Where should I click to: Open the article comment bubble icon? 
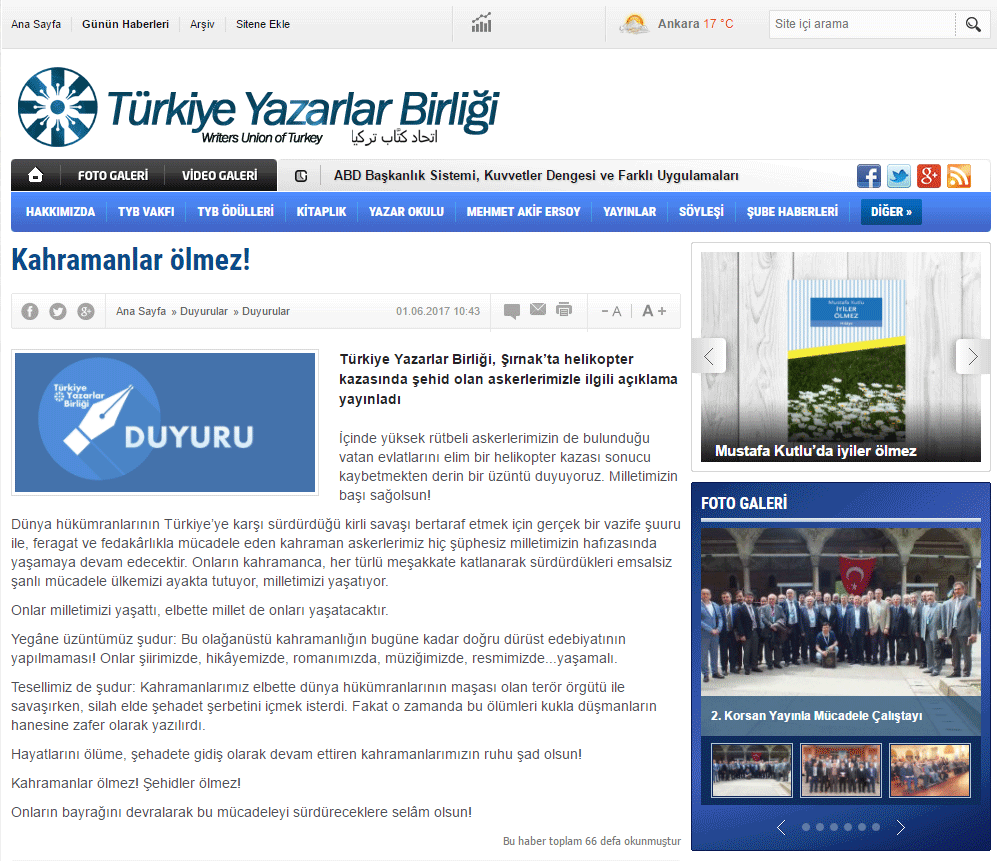coord(512,311)
